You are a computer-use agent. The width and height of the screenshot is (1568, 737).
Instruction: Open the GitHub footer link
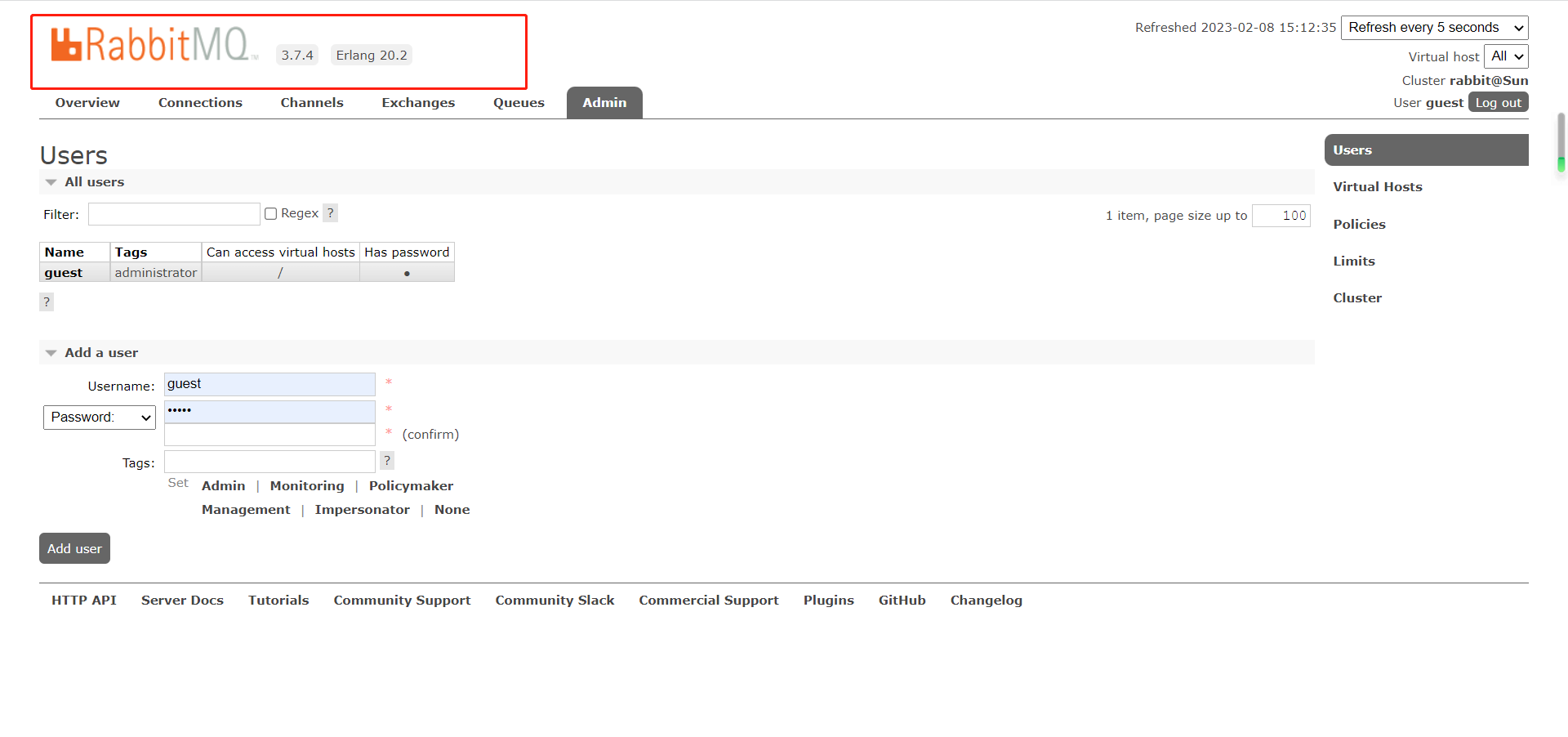point(902,601)
